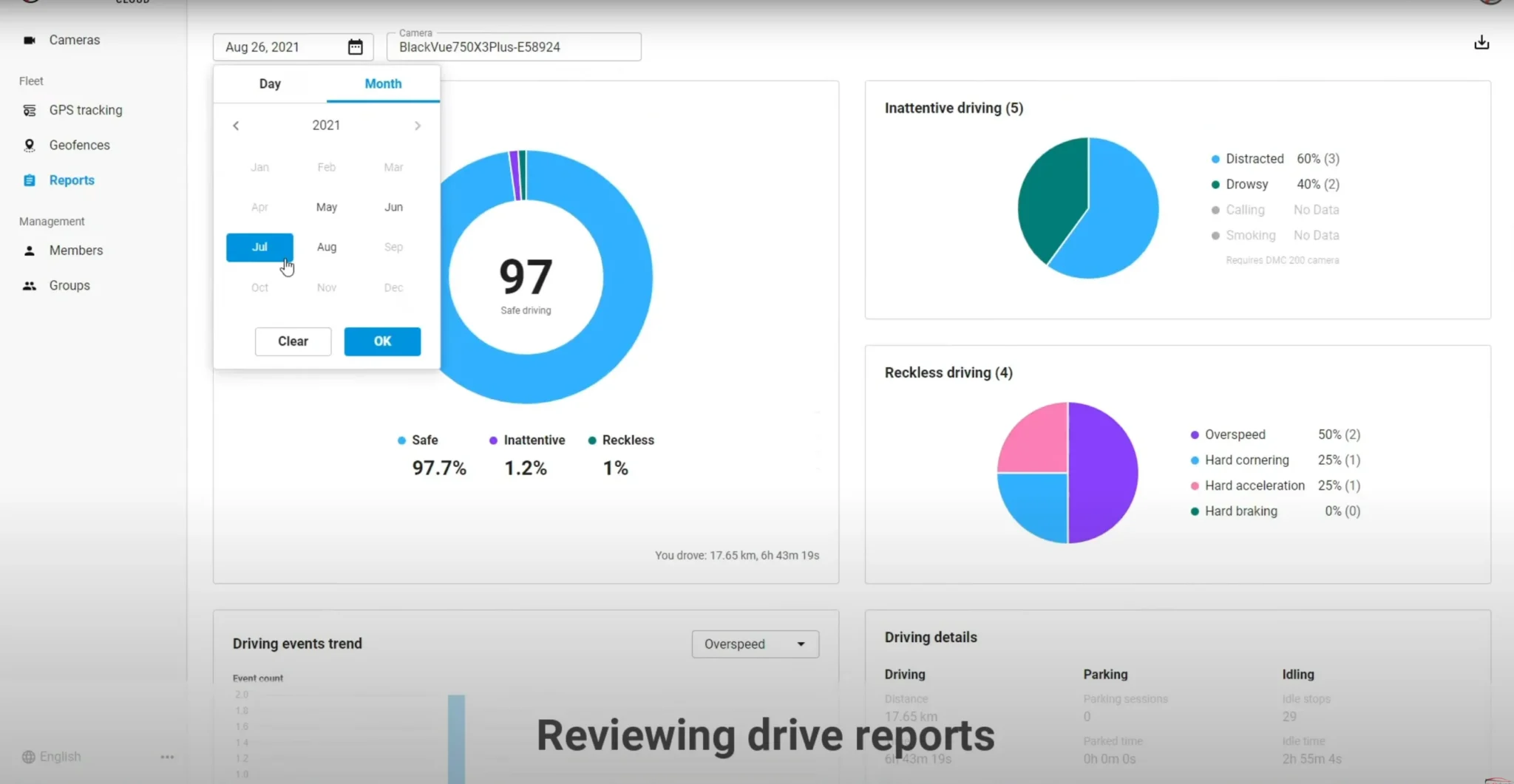The height and width of the screenshot is (784, 1514).
Task: Open Members via the person icon
Action: pos(30,250)
